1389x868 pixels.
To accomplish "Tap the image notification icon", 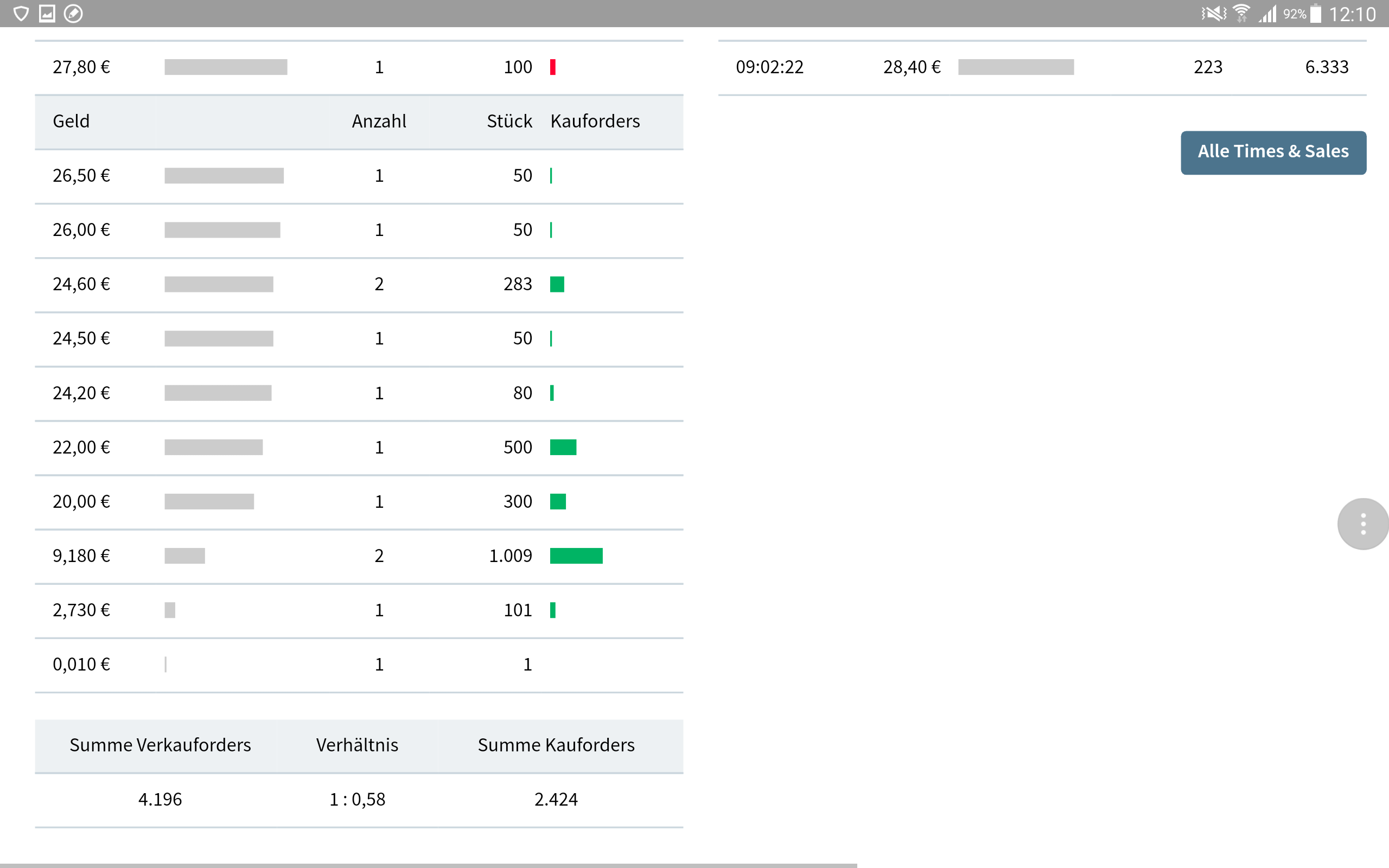I will tap(47, 13).
